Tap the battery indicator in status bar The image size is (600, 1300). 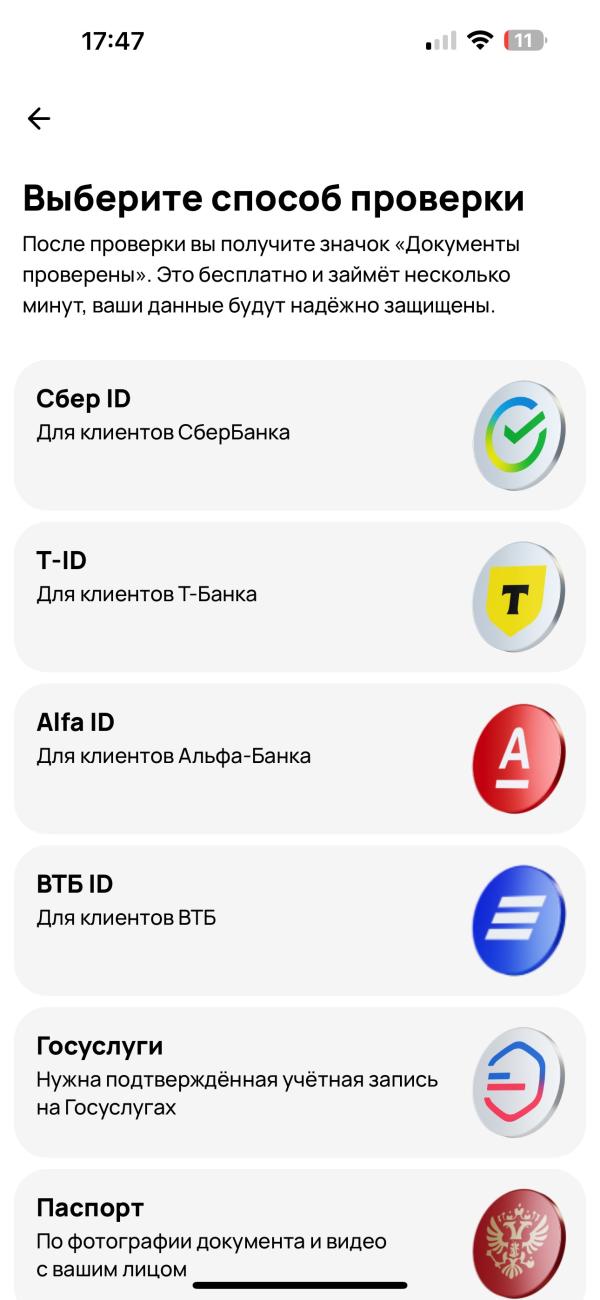529,42
